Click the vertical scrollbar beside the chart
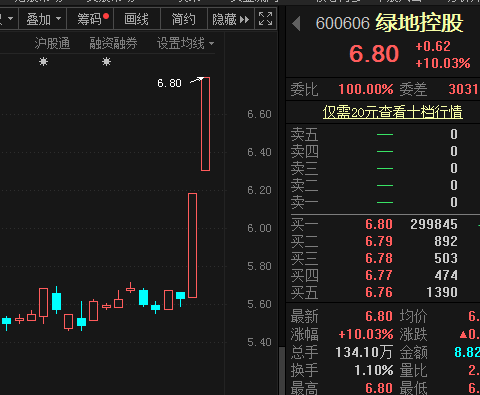The width and height of the screenshot is (480, 395). [x=282, y=371]
